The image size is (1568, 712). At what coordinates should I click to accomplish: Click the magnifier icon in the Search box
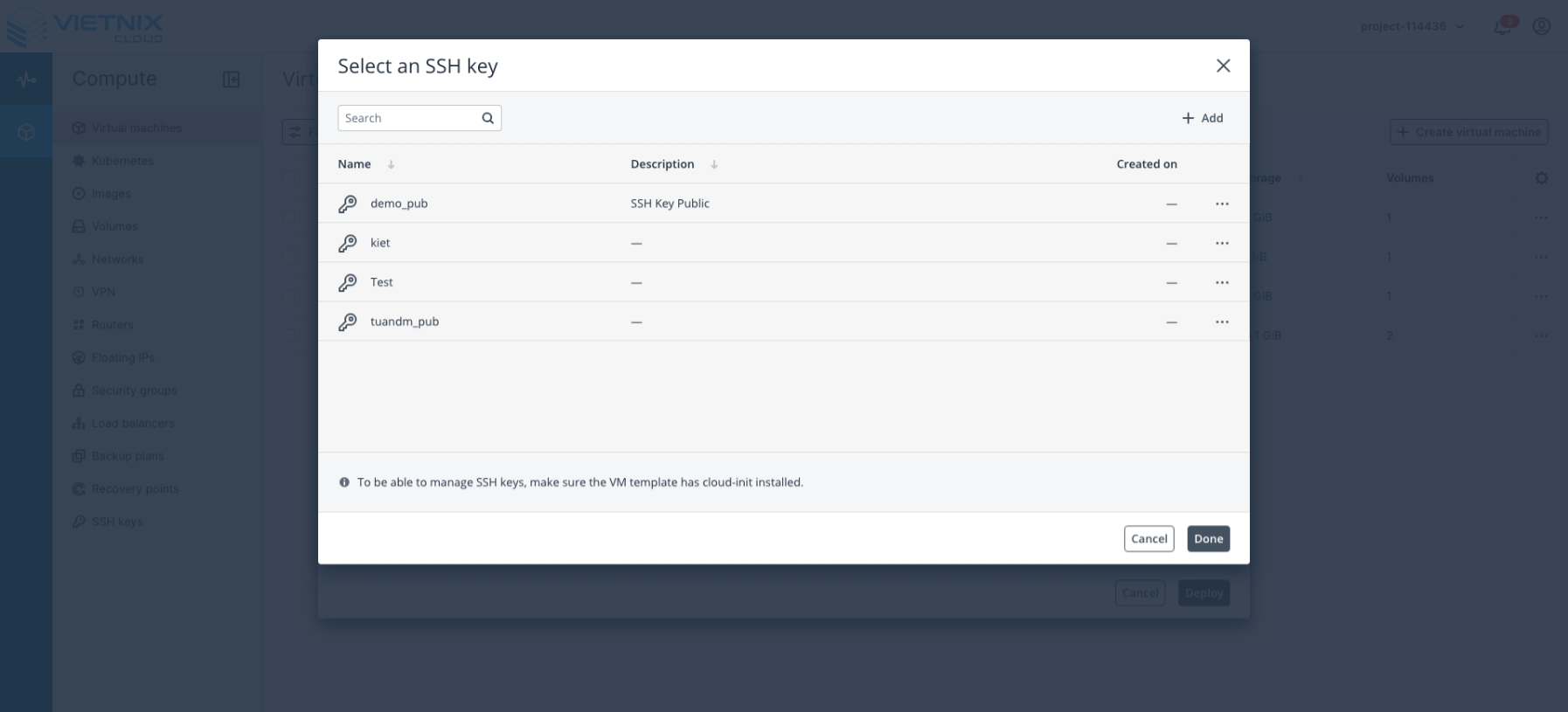tap(488, 118)
